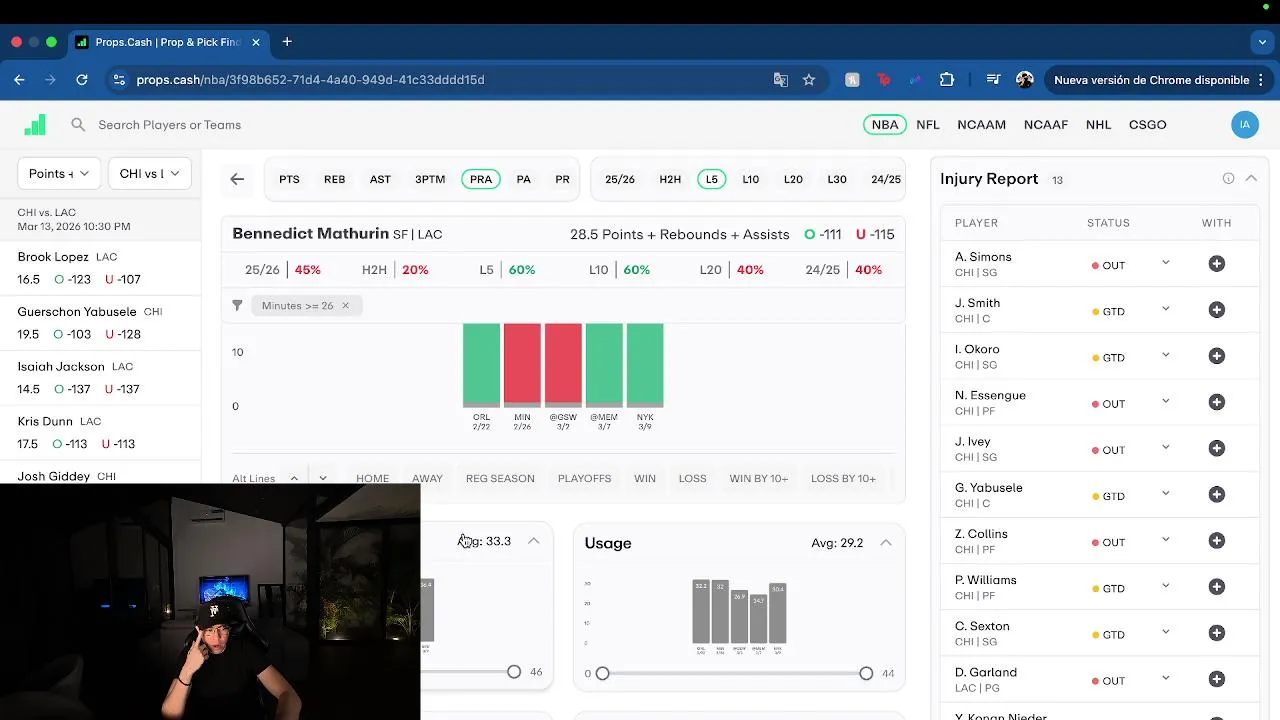
Task: Filter by WIN BY 10+ games
Action: [x=759, y=478]
